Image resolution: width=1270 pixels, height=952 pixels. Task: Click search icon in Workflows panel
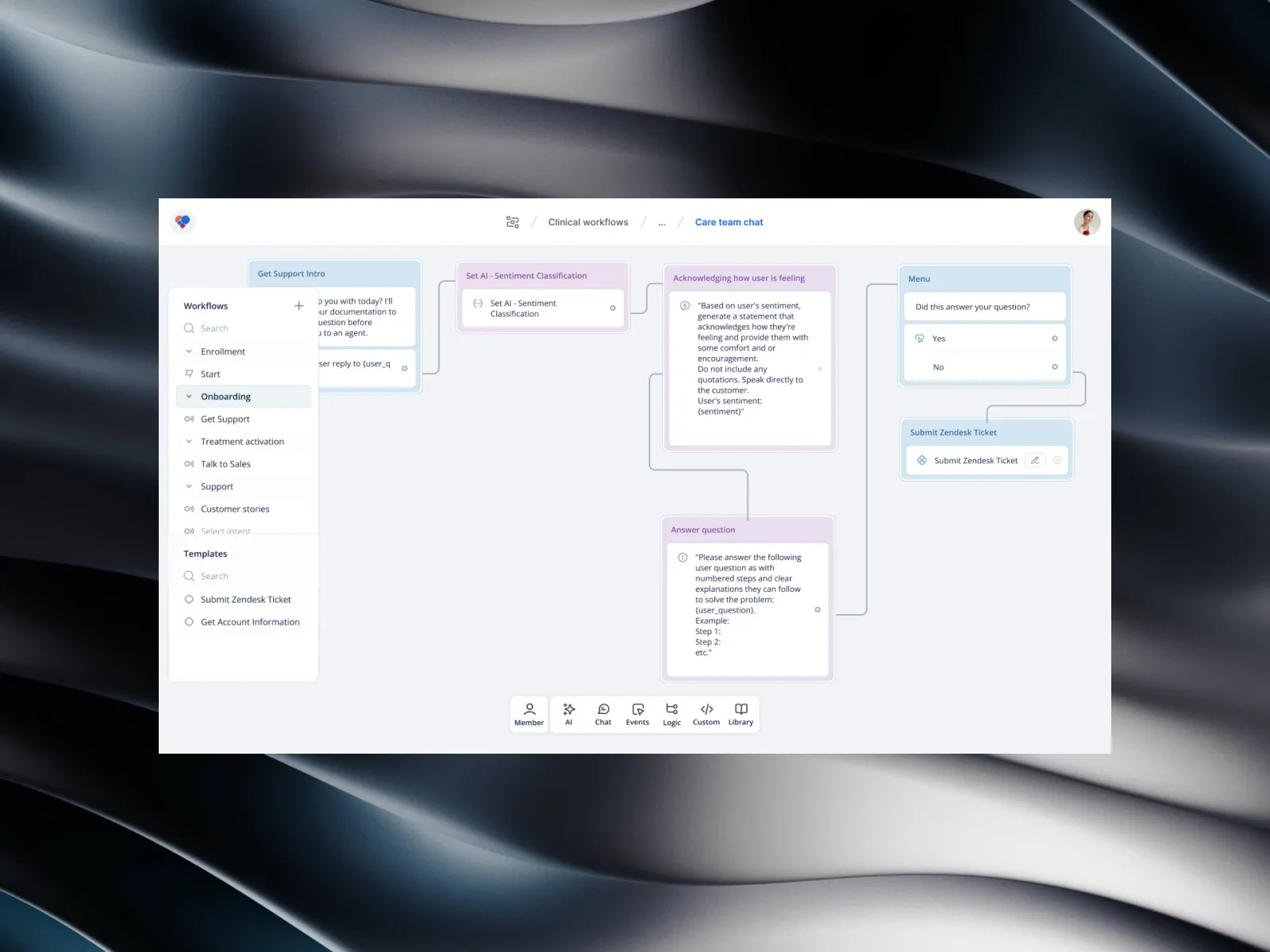click(189, 328)
